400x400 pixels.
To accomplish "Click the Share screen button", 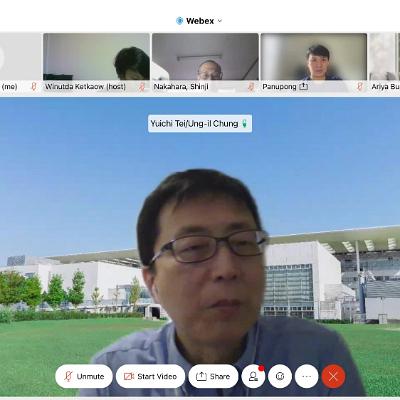I will coord(213,376).
